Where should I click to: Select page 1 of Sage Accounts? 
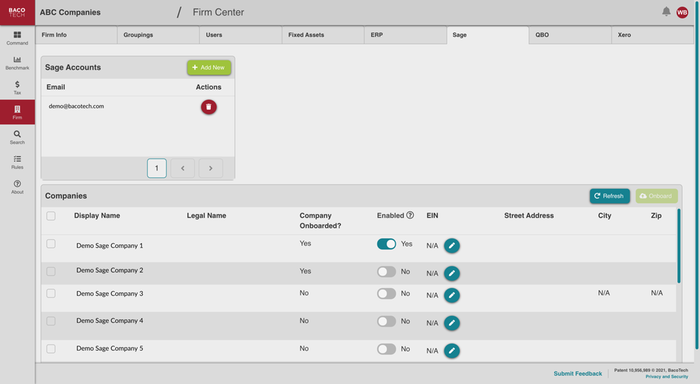click(157, 168)
